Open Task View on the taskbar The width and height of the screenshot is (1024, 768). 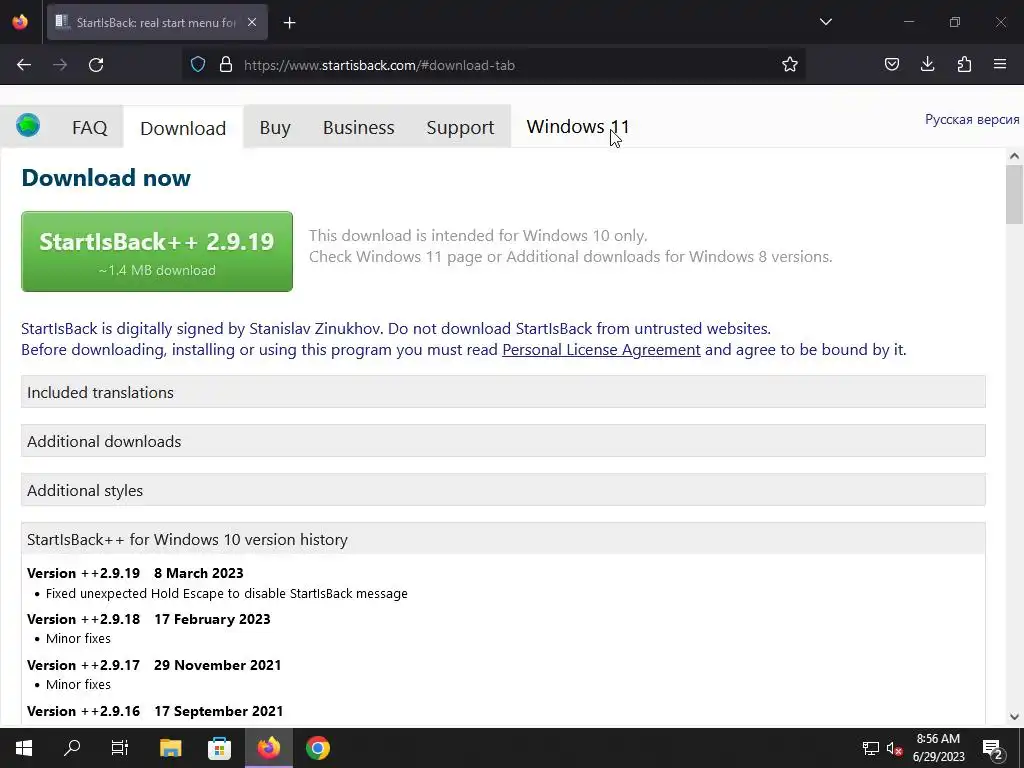click(x=120, y=748)
